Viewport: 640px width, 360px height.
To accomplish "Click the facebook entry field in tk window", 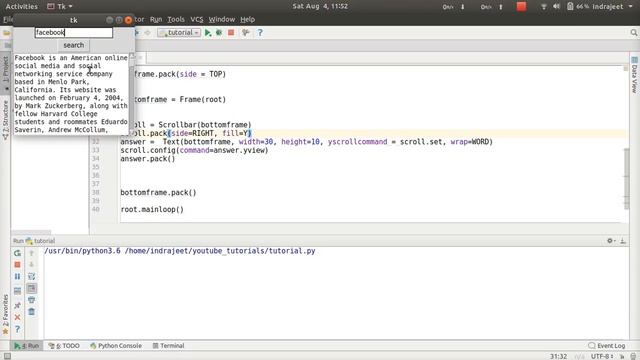I will [x=73, y=33].
